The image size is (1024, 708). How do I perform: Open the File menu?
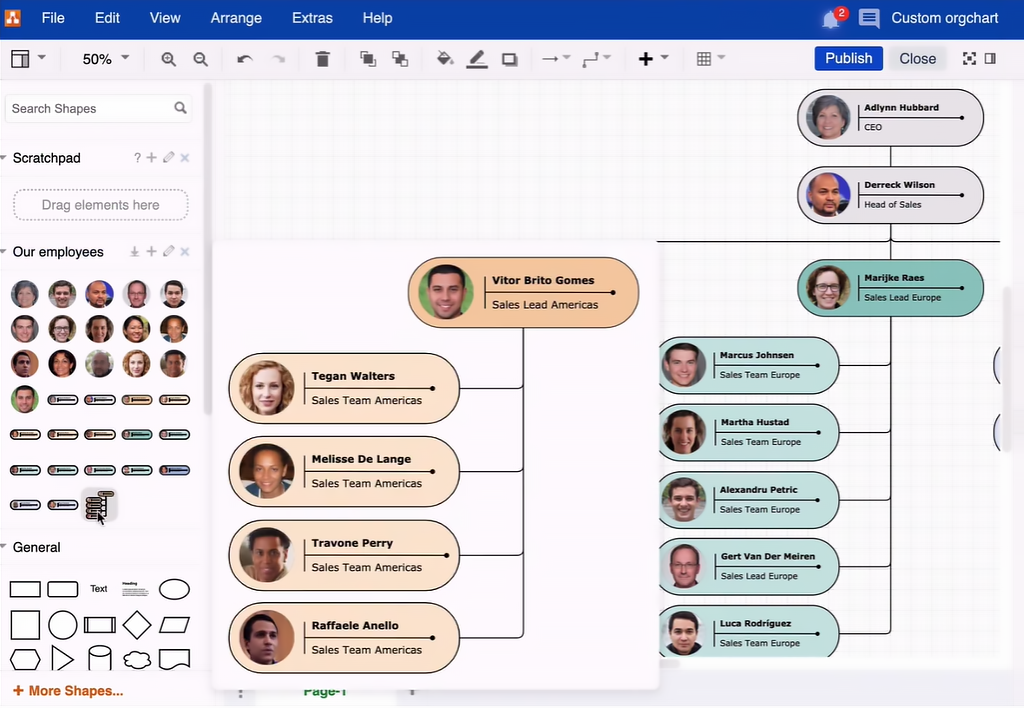(x=53, y=18)
